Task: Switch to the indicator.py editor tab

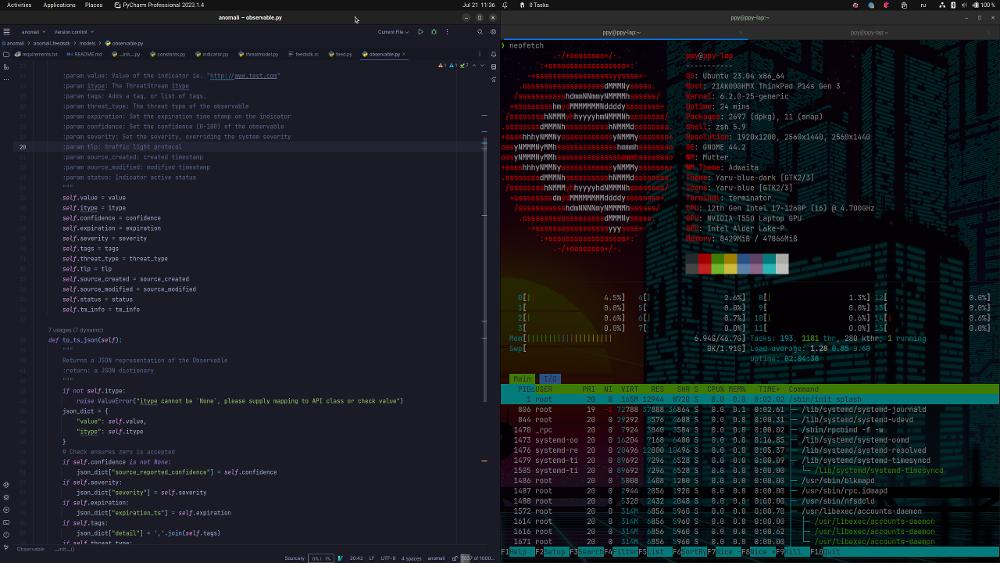Action: (x=212, y=54)
